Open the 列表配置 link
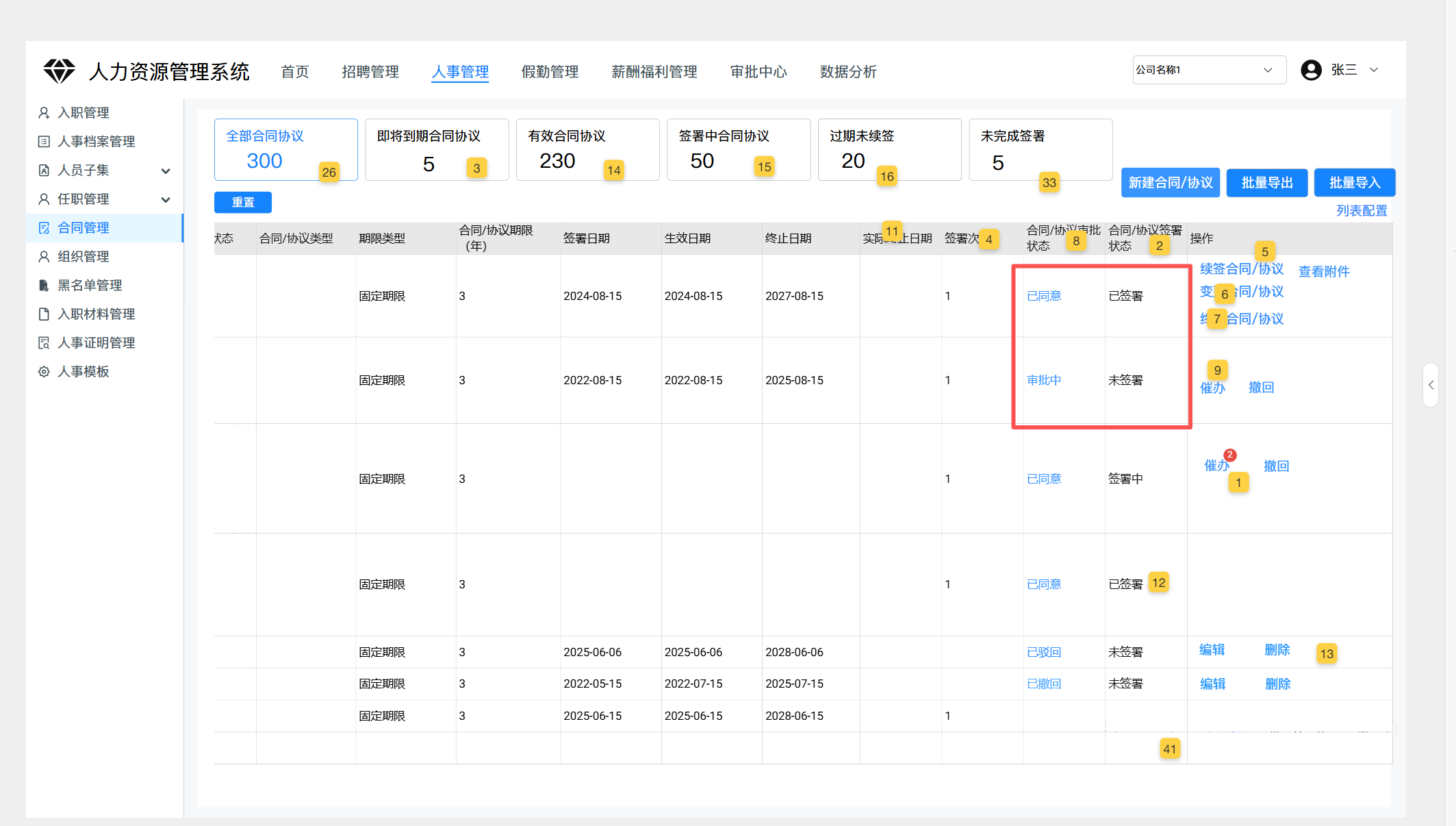The image size is (1456, 826). 1361,210
